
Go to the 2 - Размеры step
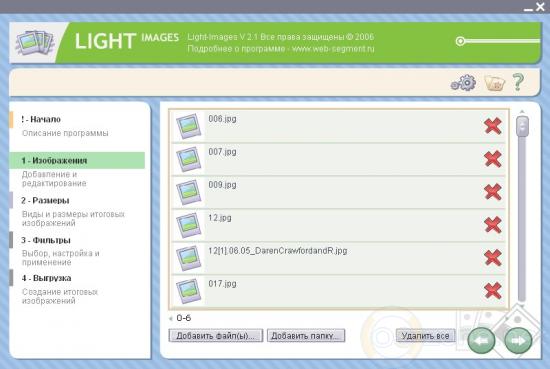45,201
